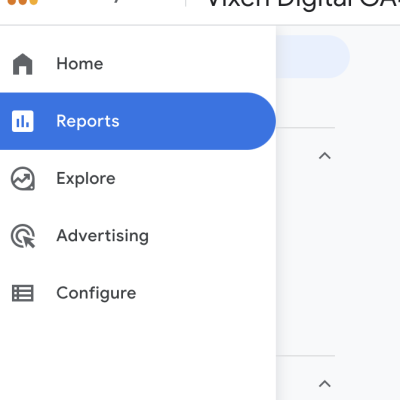
Task: Click the Advertising target cursor icon
Action: [23, 236]
